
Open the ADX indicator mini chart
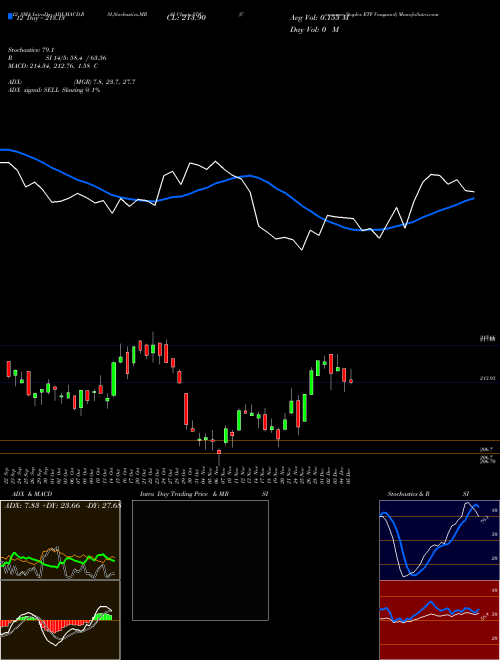point(60,540)
